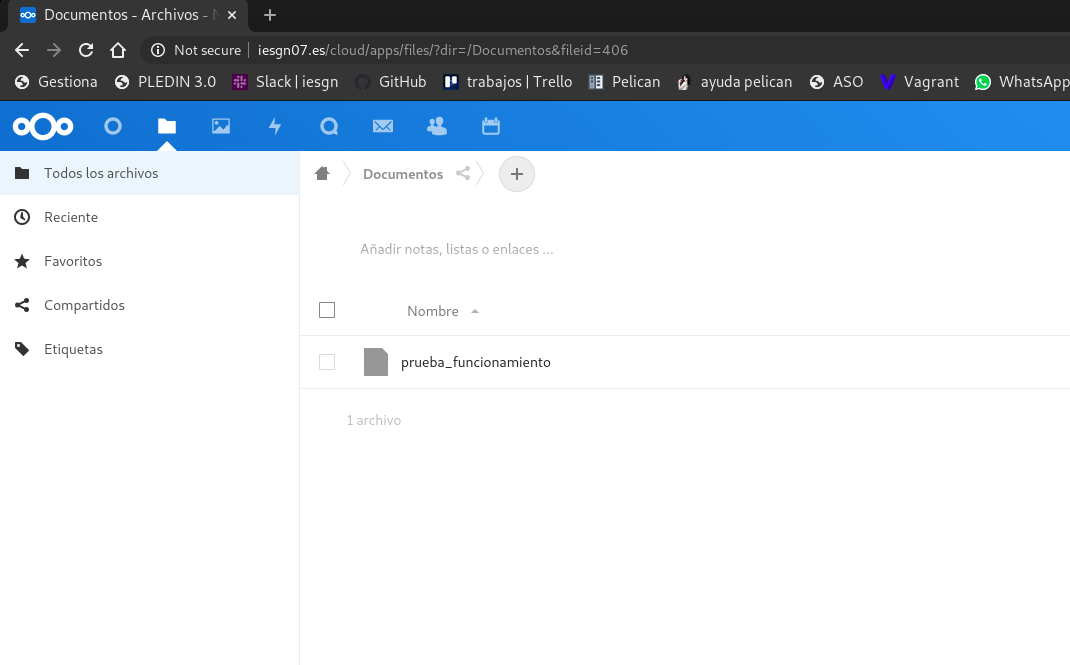Open the Nextcloud Dashboard circle icon

113,126
